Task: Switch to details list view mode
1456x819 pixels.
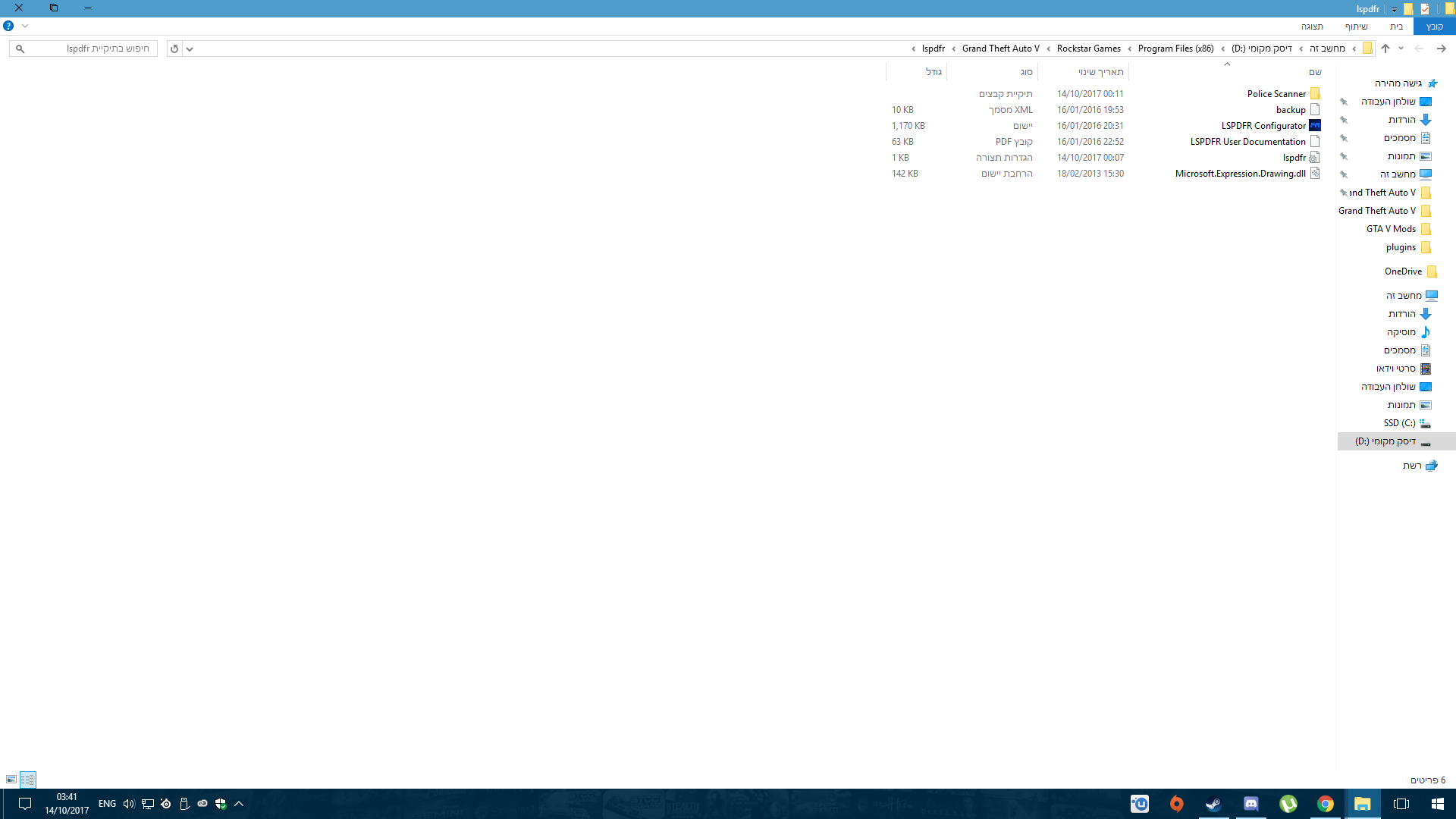Action: pos(27,780)
